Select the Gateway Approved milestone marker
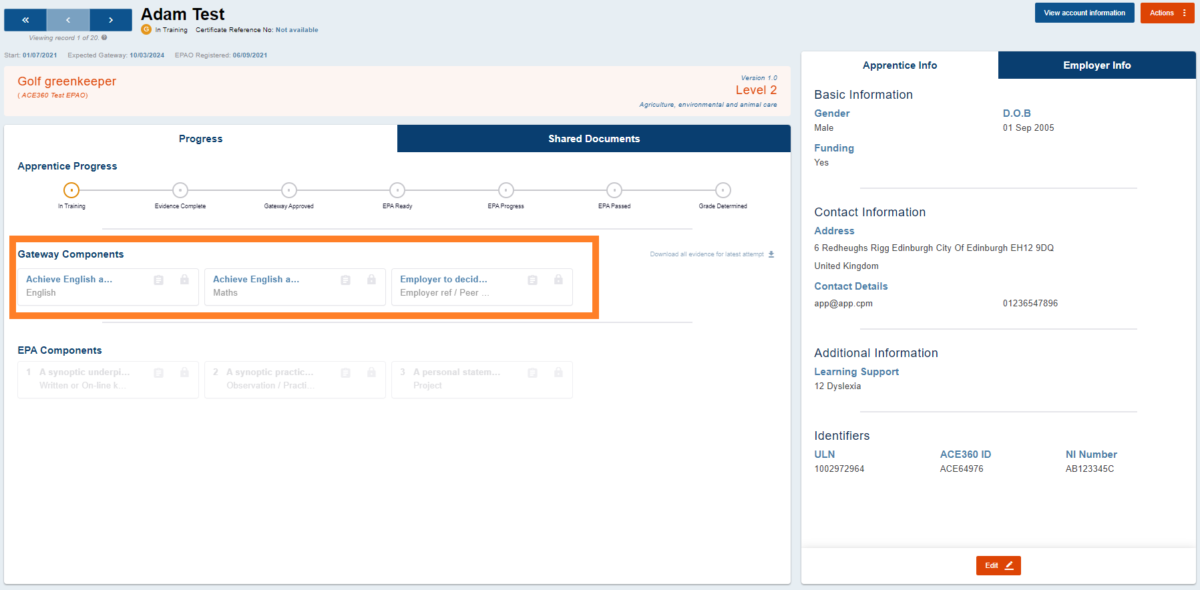 pos(288,190)
